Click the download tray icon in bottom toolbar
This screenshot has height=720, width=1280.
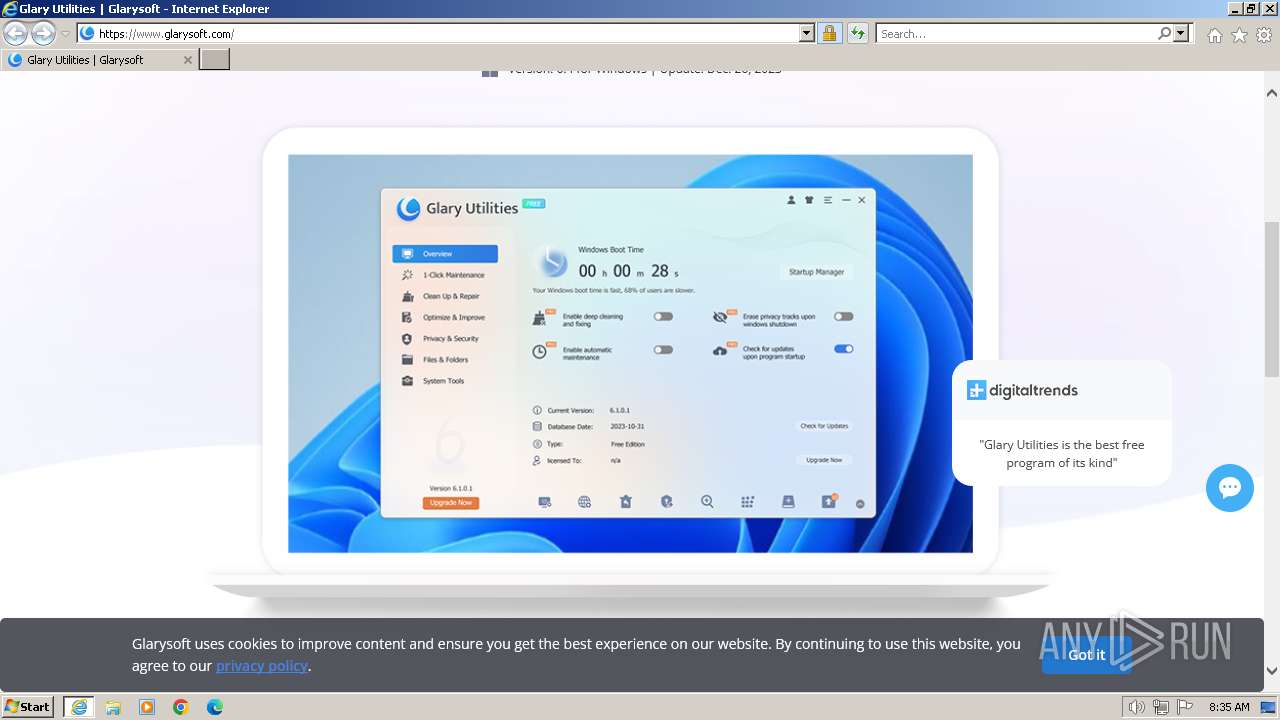pos(788,502)
